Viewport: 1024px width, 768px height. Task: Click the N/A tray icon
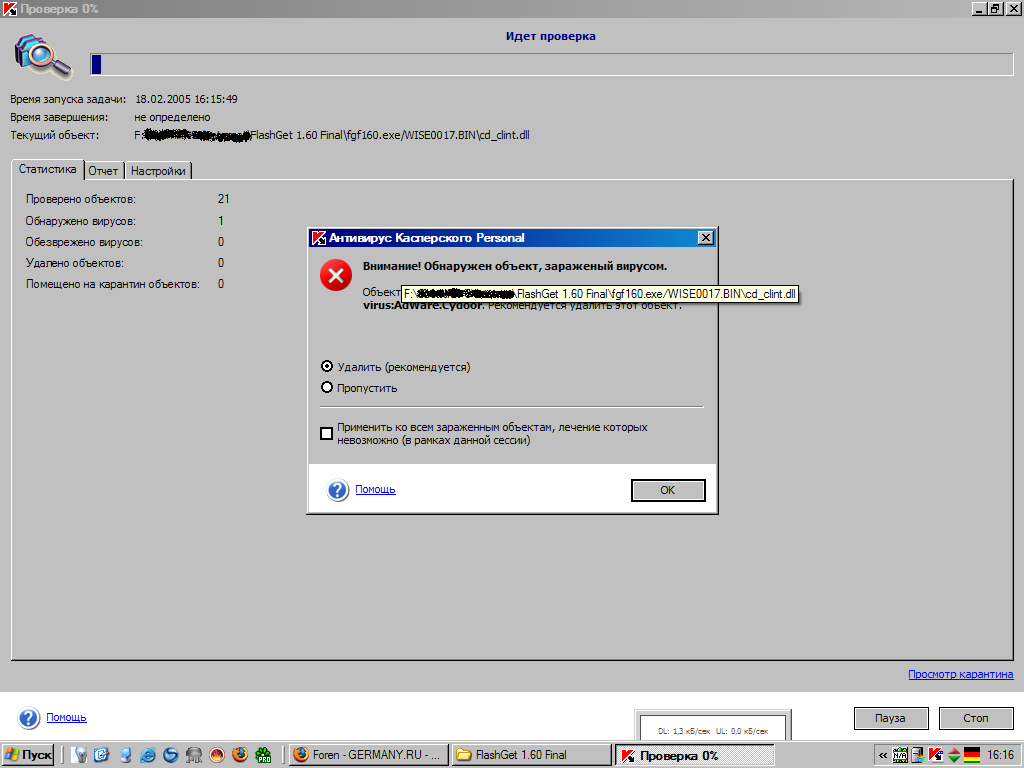(x=900, y=756)
